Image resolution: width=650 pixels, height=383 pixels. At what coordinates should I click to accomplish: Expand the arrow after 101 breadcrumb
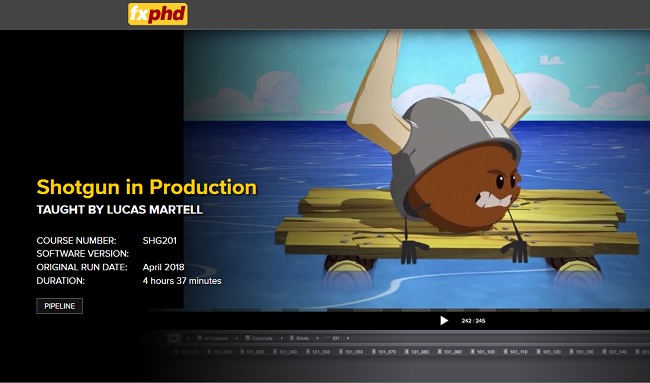tap(348, 338)
